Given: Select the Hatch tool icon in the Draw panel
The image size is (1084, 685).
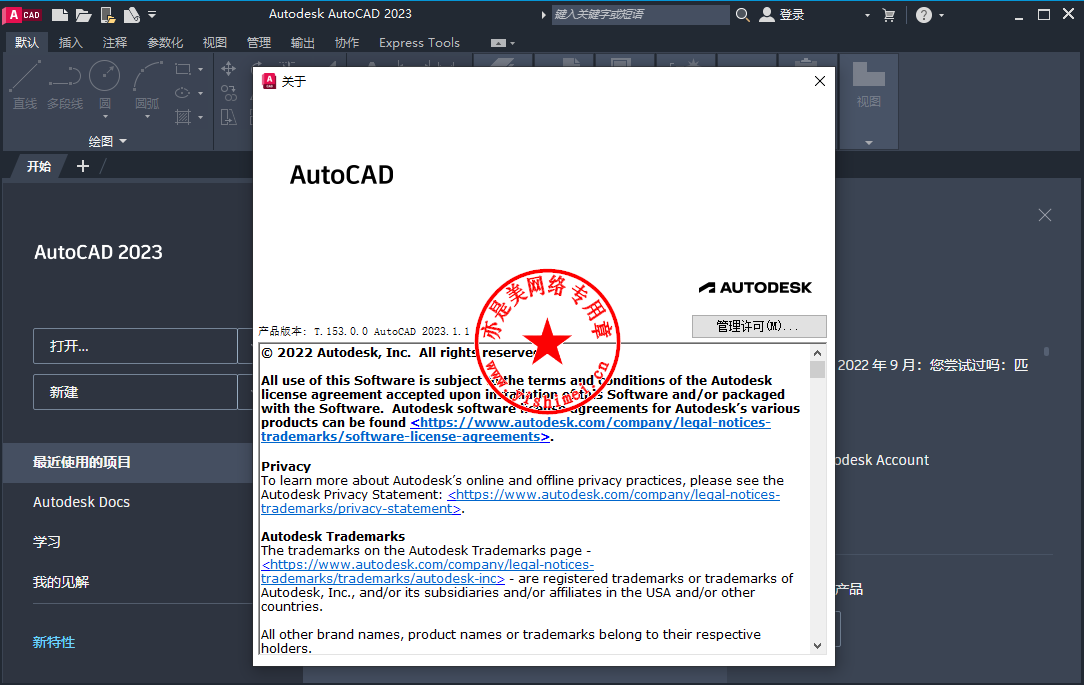Looking at the screenshot, I should pos(183,117).
